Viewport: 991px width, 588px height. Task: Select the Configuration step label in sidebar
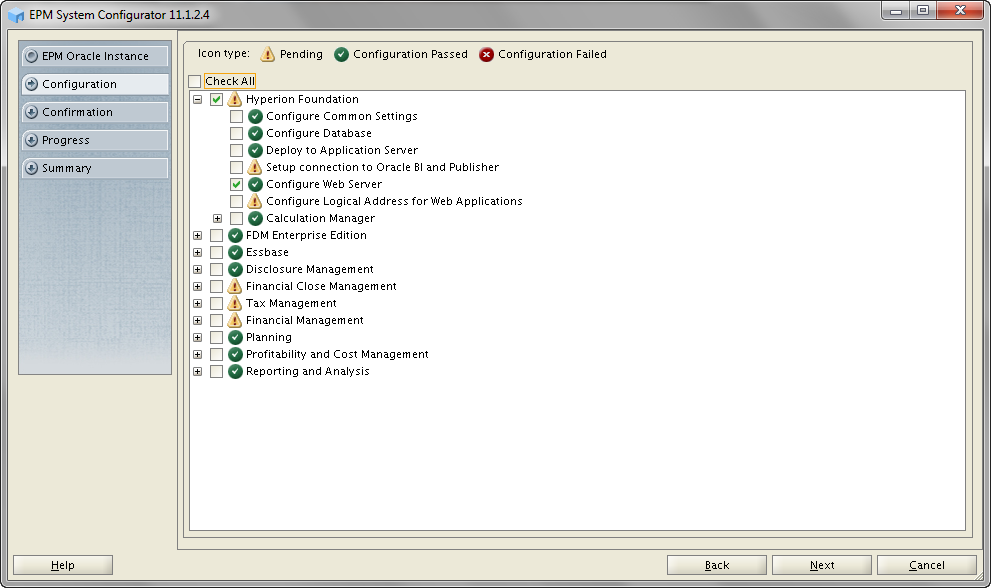(79, 84)
